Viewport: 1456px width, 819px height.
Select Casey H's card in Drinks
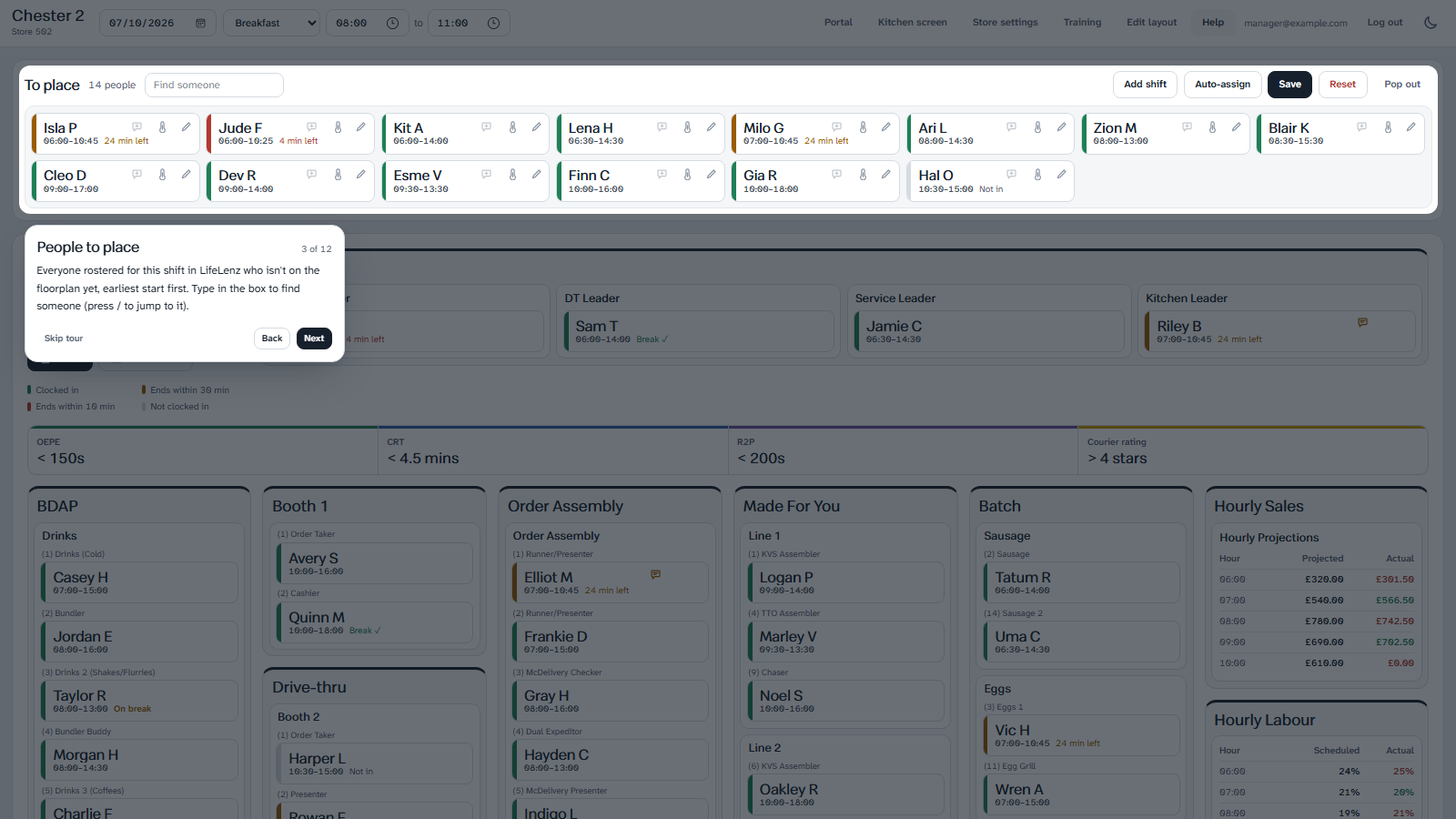pyautogui.click(x=139, y=582)
